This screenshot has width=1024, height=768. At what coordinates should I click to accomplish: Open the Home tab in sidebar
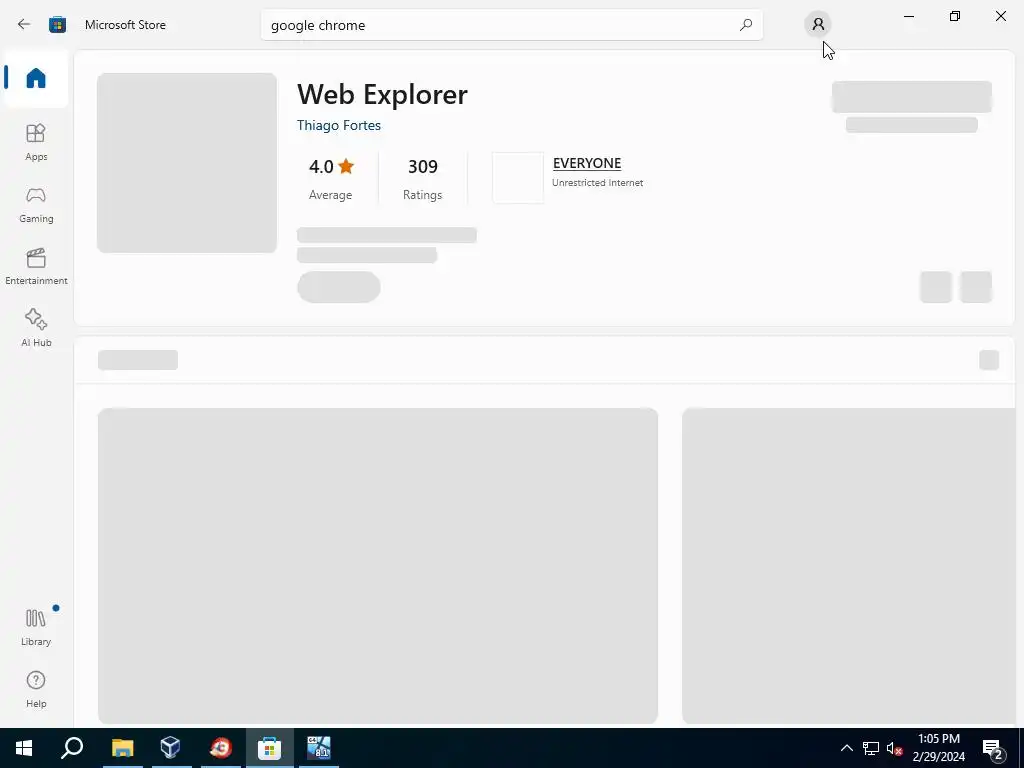coord(36,78)
